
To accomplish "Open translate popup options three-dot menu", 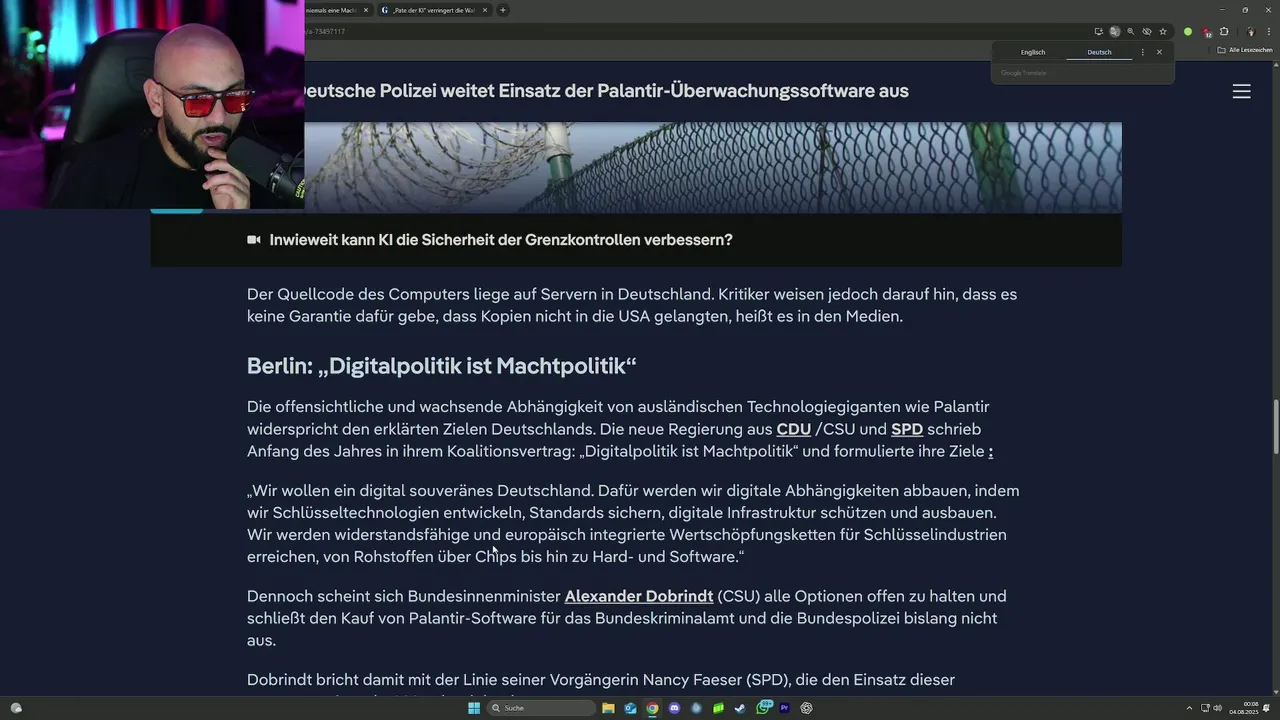I will (x=1143, y=52).
